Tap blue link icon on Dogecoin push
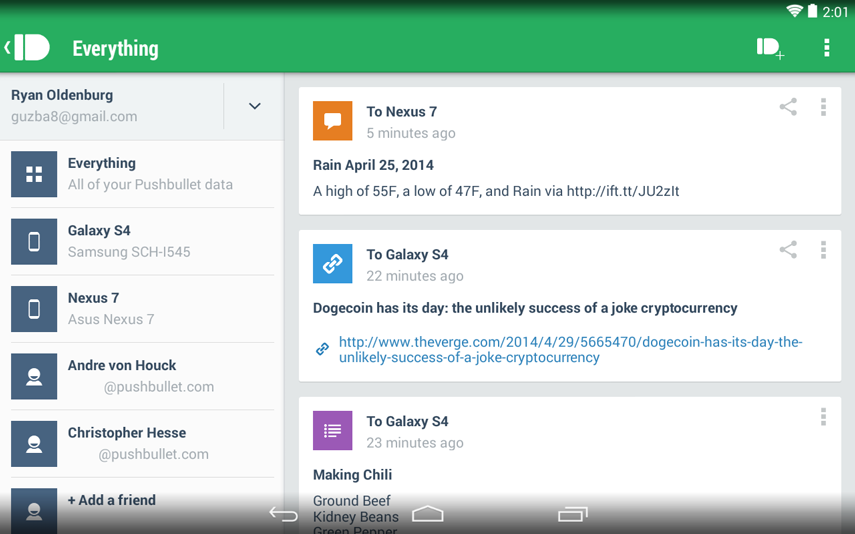Viewport: 855px width, 534px height. (333, 263)
